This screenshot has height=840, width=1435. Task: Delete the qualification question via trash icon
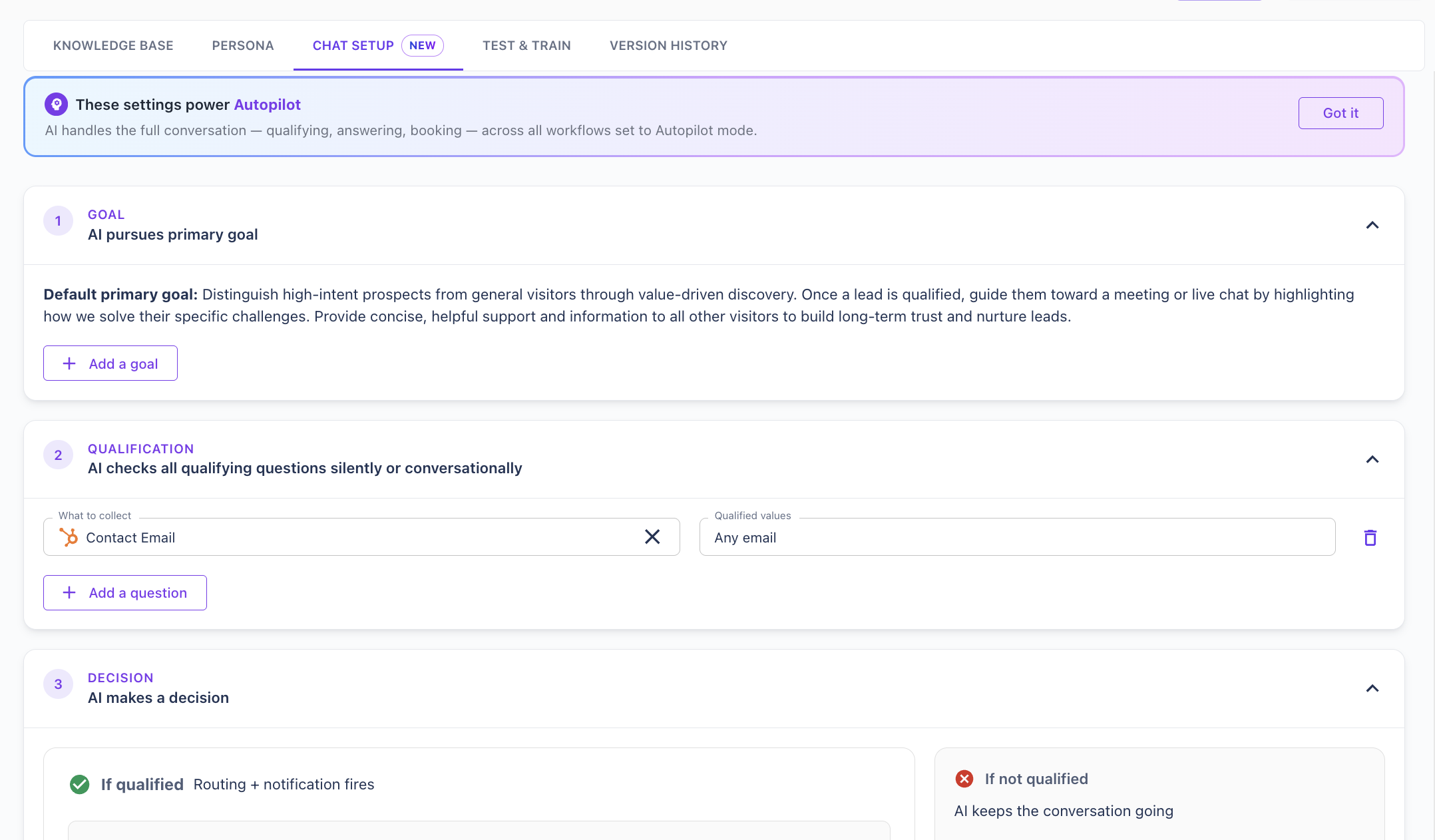click(1370, 538)
